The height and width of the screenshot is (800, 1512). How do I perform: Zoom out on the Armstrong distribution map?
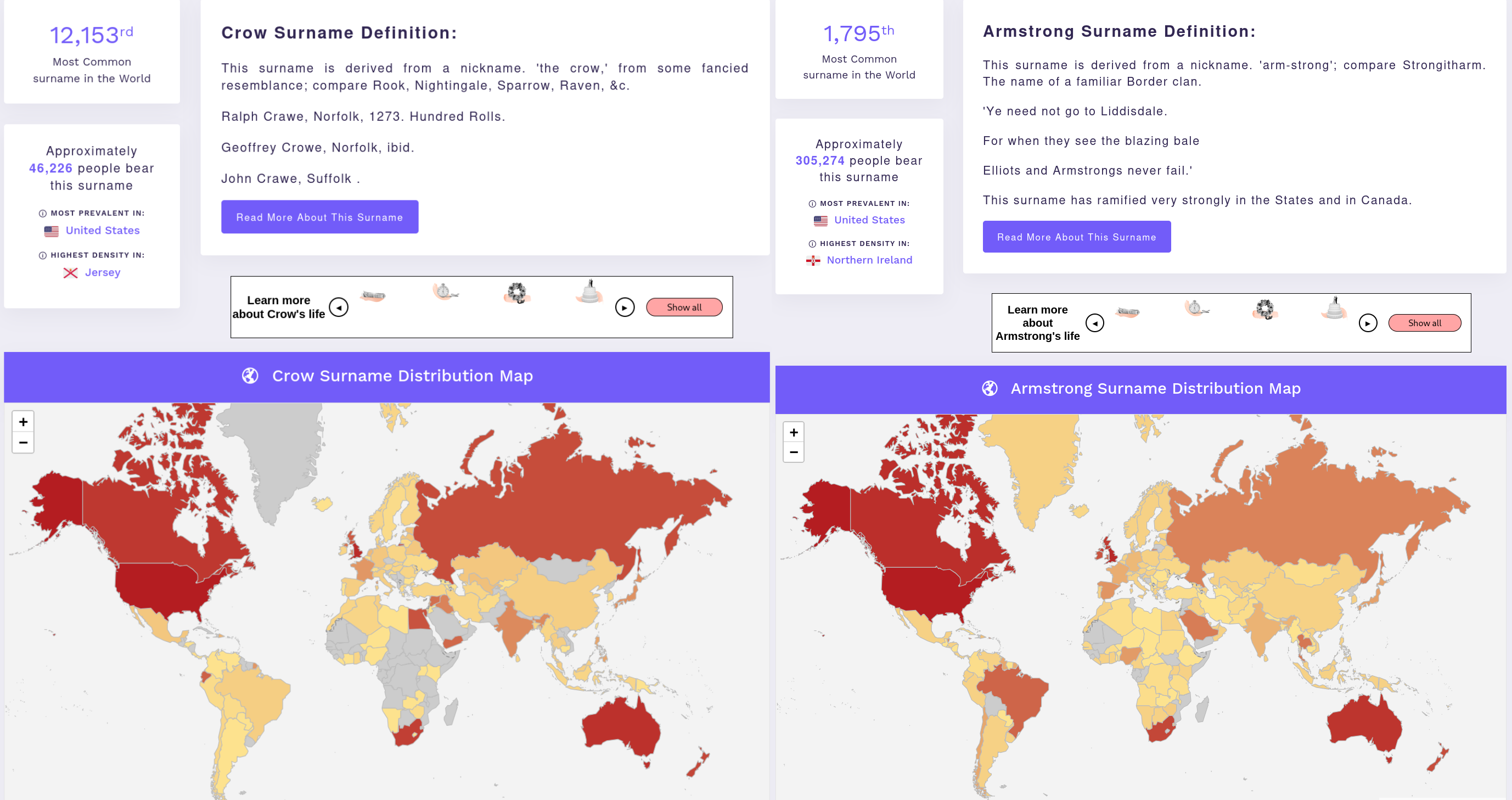pyautogui.click(x=794, y=452)
